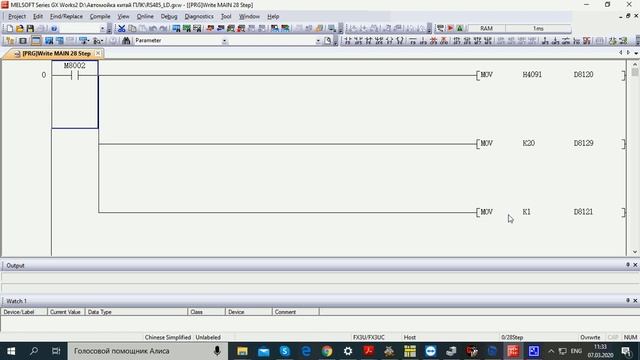Start simulation with the red arrow icon
This screenshot has width=640, height=360.
coord(450,28)
